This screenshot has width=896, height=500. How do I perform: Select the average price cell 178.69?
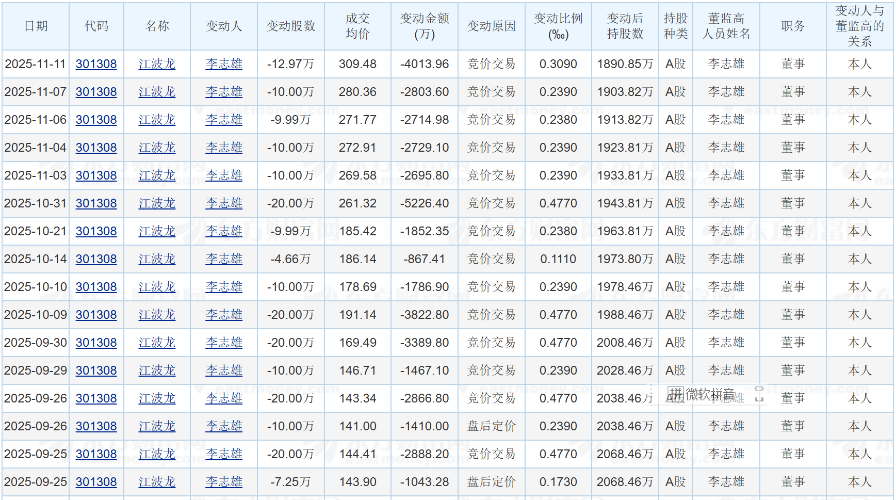click(358, 287)
